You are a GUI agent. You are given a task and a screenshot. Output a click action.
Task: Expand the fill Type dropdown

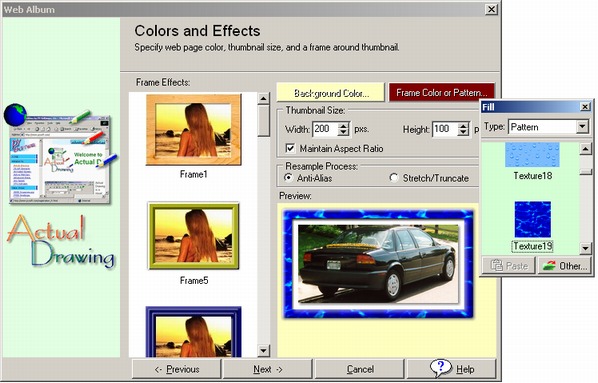(x=582, y=127)
